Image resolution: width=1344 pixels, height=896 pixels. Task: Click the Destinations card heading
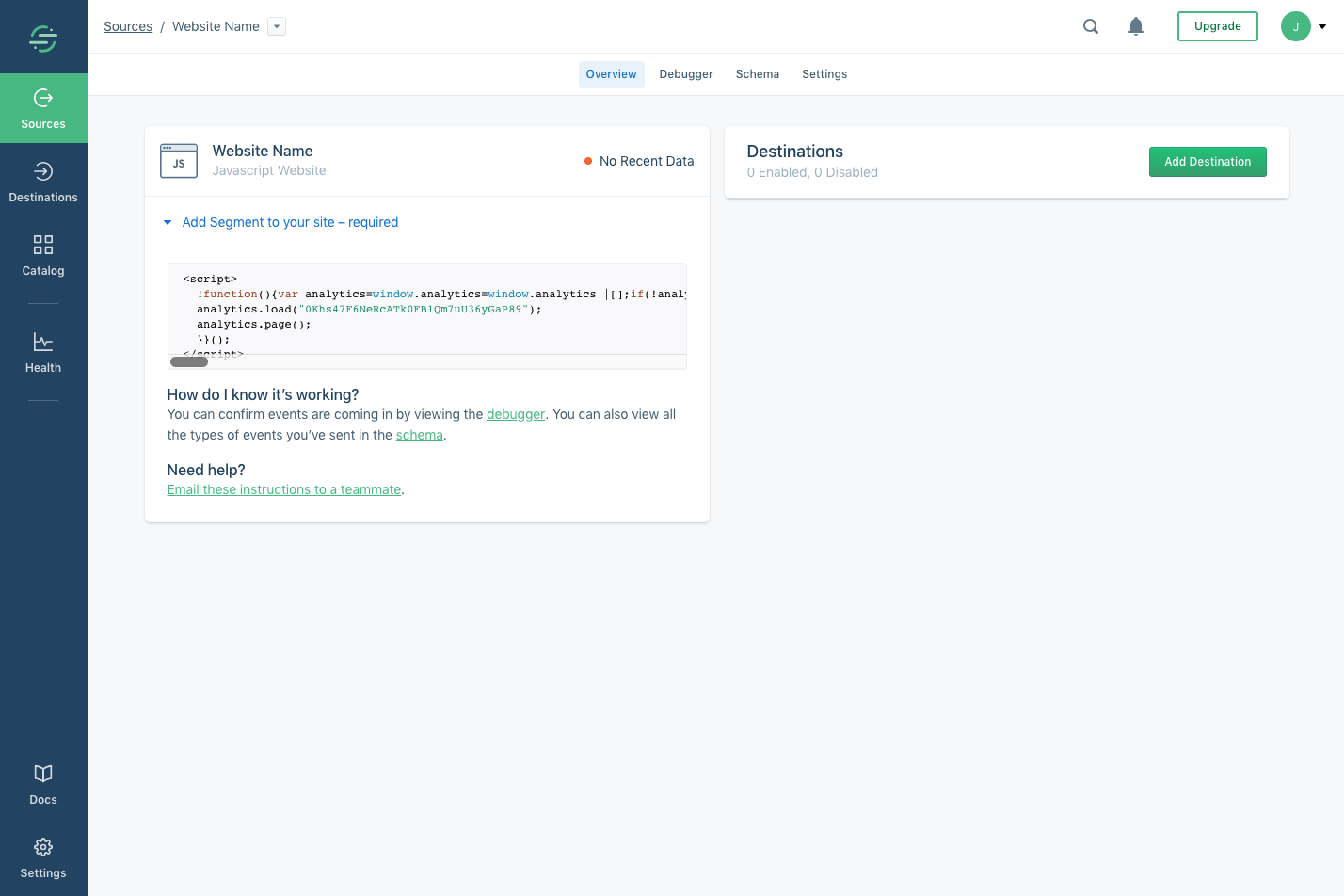(x=795, y=152)
